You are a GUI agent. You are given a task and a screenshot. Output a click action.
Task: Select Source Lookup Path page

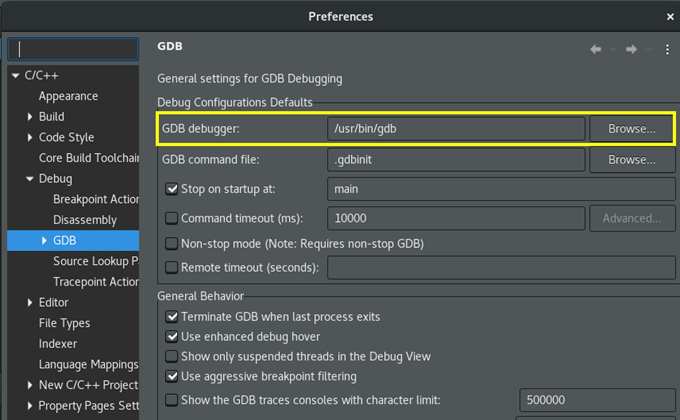point(96,261)
